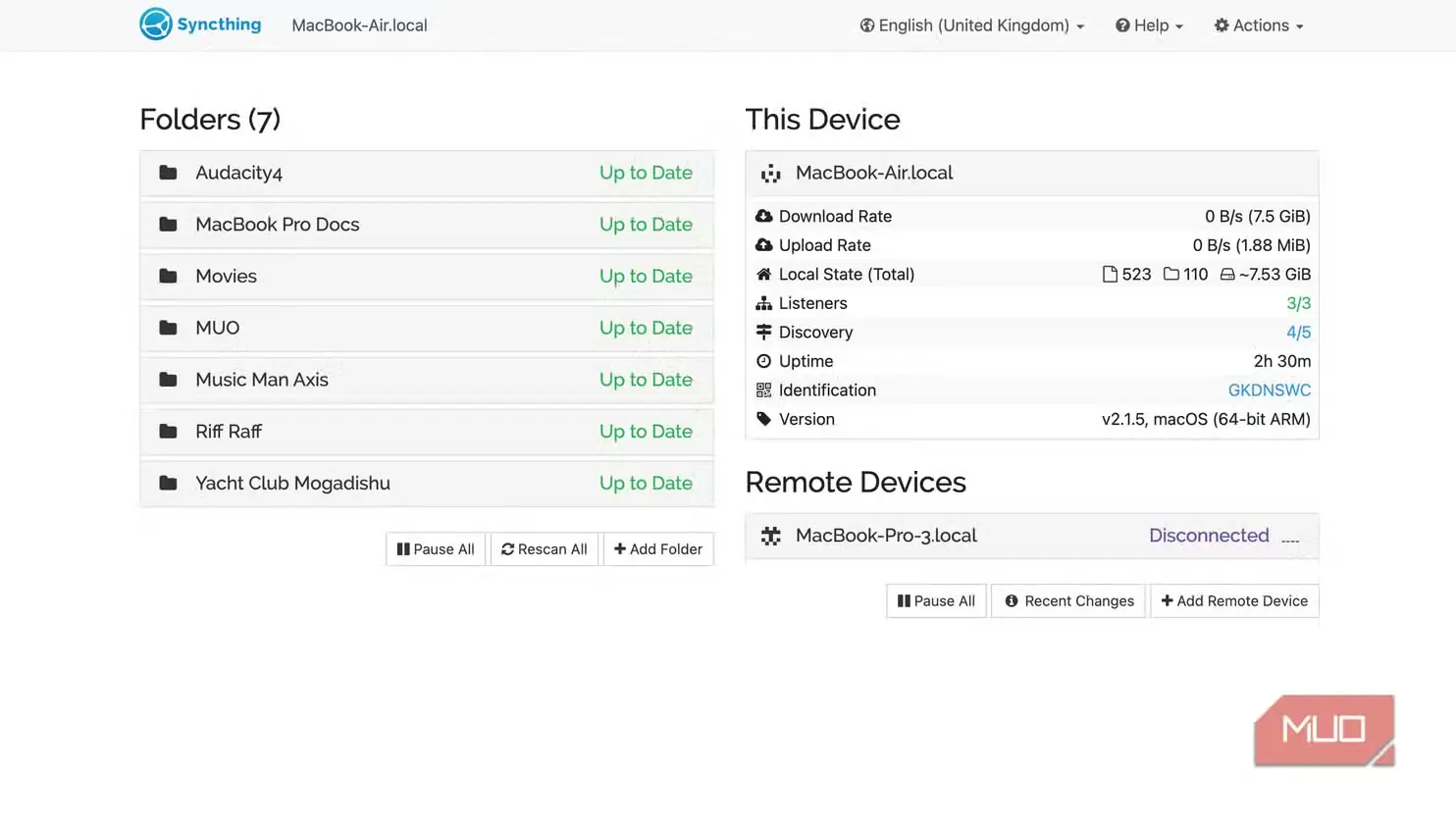
Task: Click the tag icon next to Version
Action: point(763,419)
